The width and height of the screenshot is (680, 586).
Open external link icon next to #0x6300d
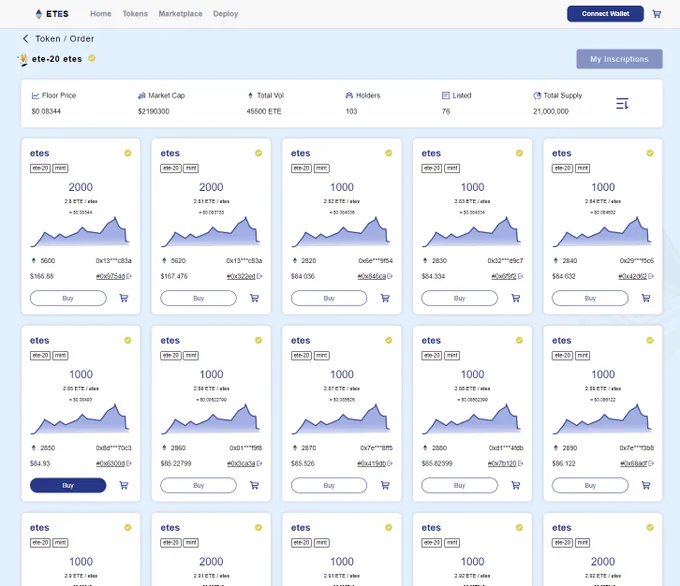point(129,463)
